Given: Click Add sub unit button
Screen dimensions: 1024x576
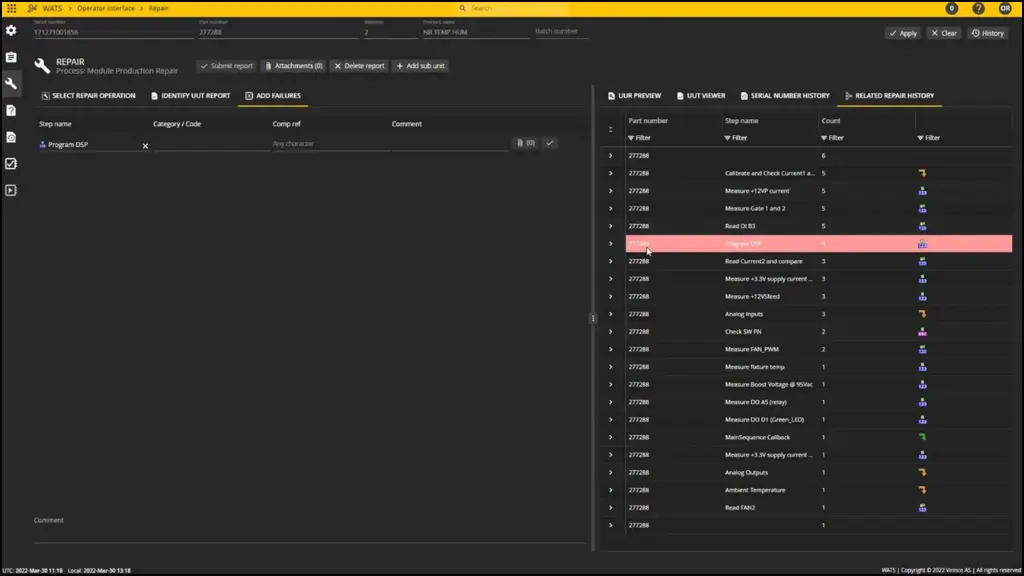Looking at the screenshot, I should pos(420,66).
